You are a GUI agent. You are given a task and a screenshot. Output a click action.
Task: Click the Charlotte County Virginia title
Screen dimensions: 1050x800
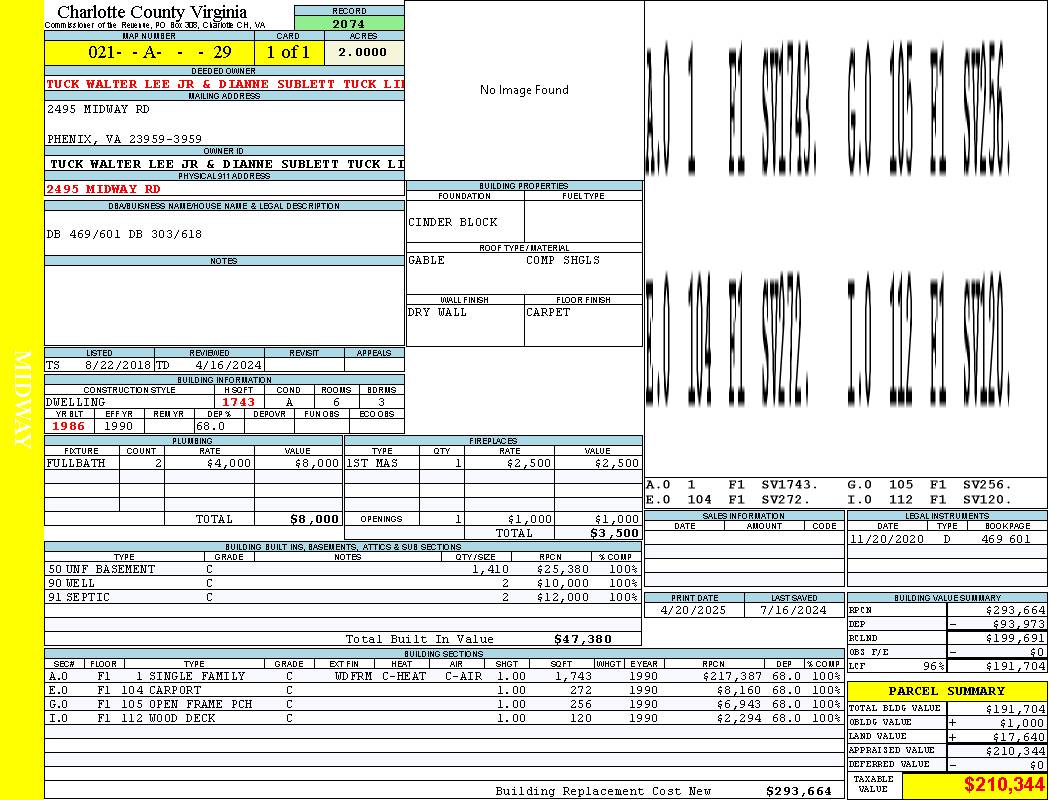pyautogui.click(x=152, y=12)
